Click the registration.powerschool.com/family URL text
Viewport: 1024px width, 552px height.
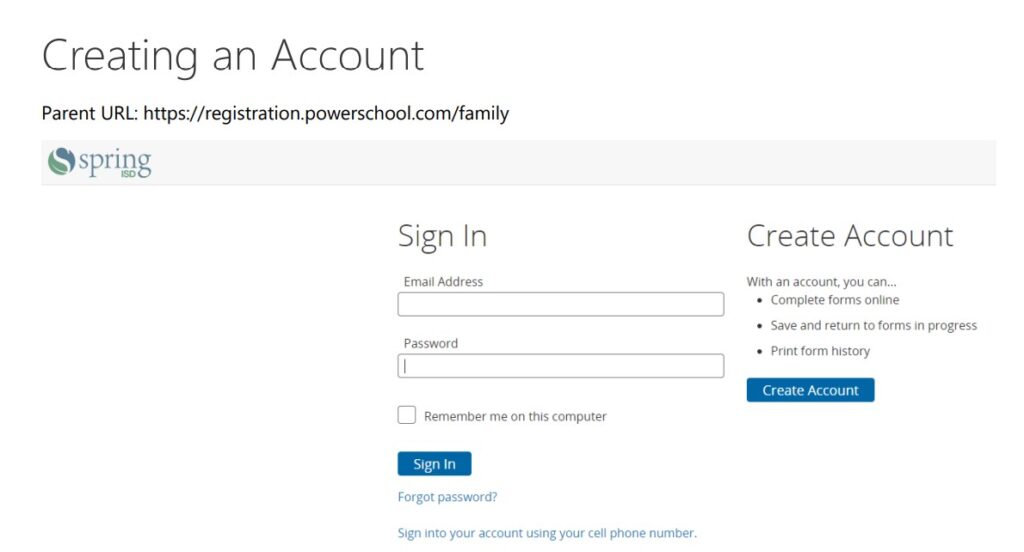[326, 114]
